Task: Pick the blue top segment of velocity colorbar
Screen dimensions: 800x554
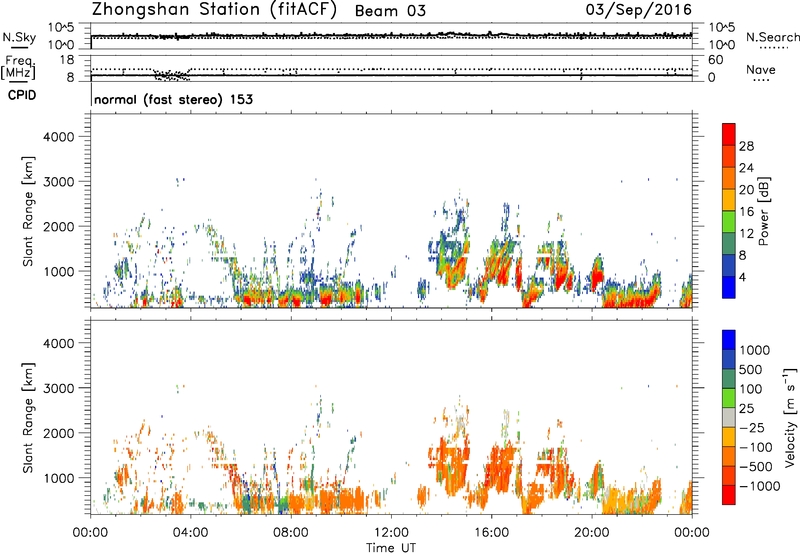Action: pos(729,340)
